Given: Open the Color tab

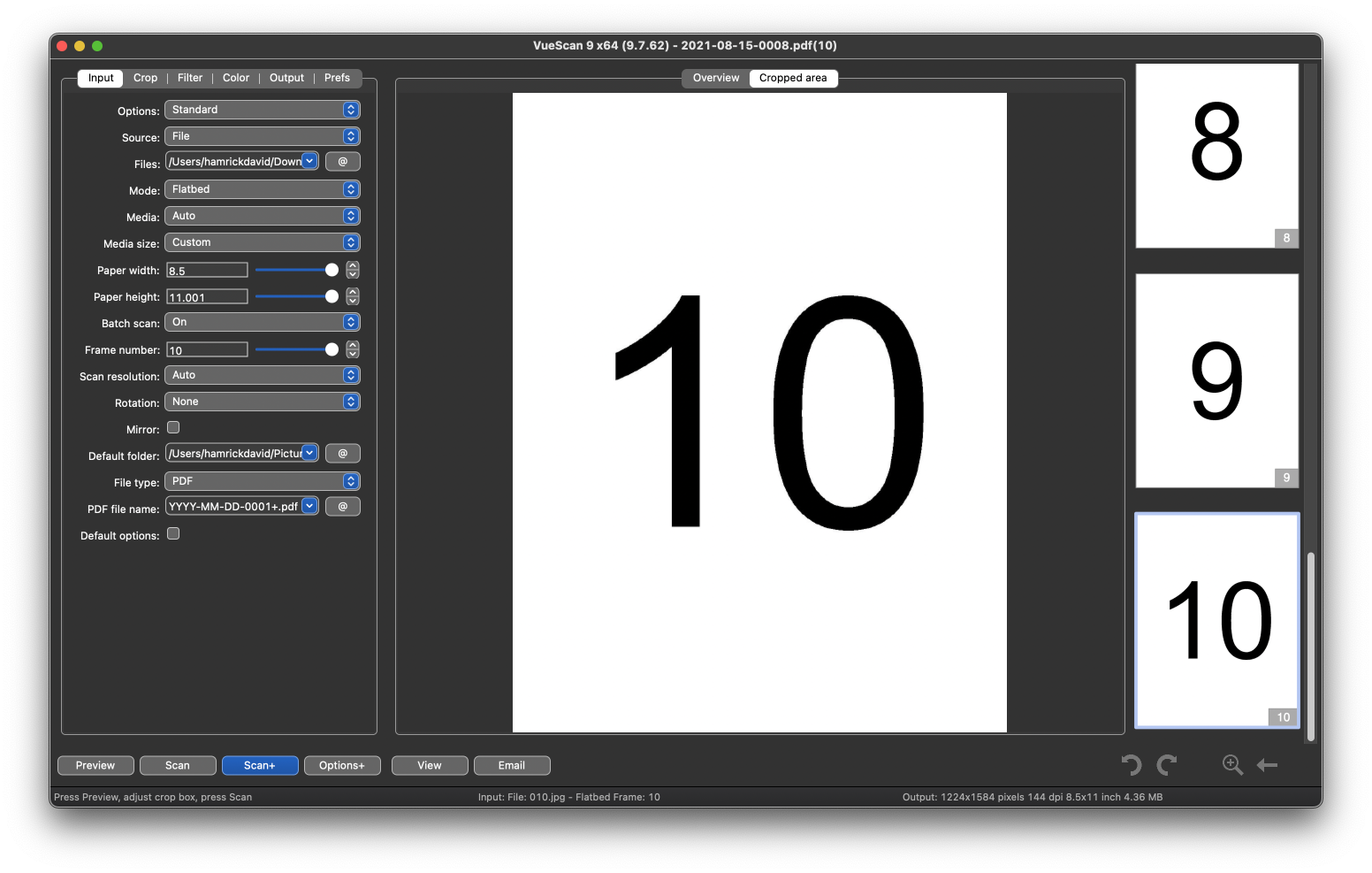Looking at the screenshot, I should (235, 78).
